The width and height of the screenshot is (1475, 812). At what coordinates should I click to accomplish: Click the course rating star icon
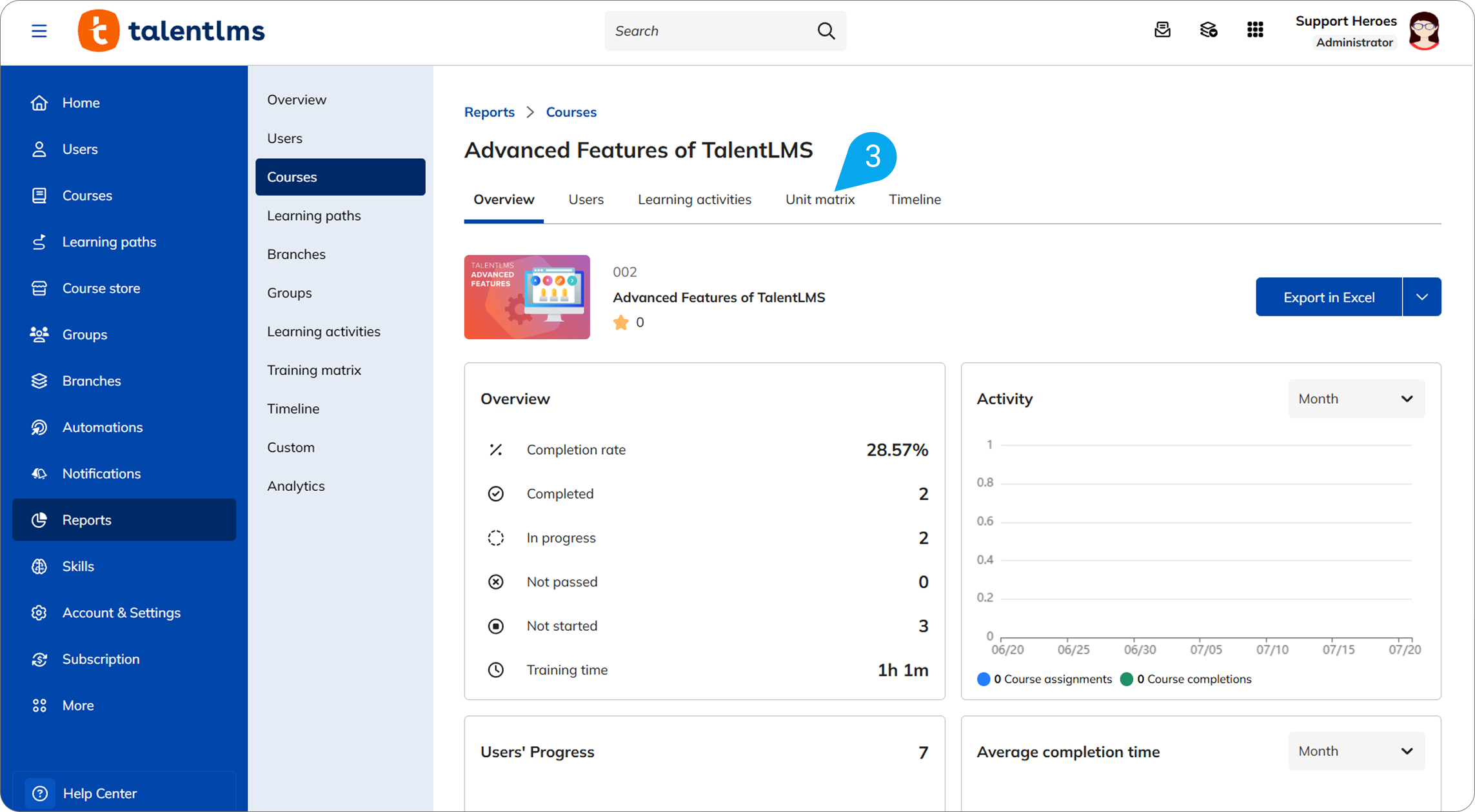point(621,322)
